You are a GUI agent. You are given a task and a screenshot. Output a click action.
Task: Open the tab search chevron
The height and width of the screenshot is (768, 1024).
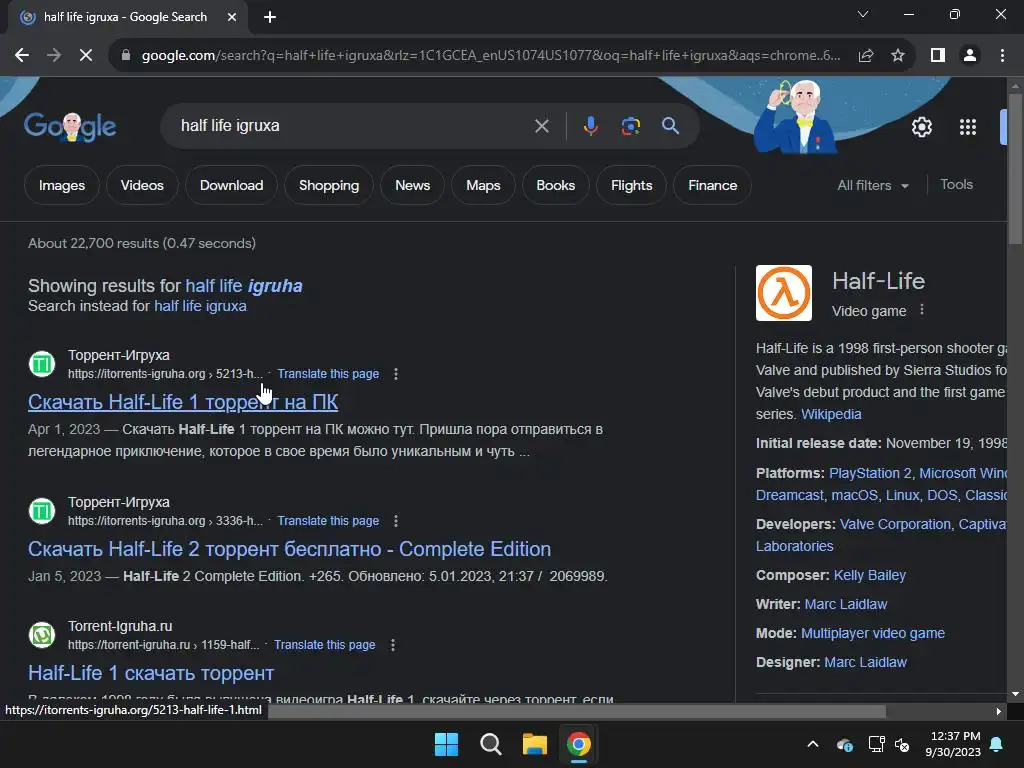tap(863, 14)
